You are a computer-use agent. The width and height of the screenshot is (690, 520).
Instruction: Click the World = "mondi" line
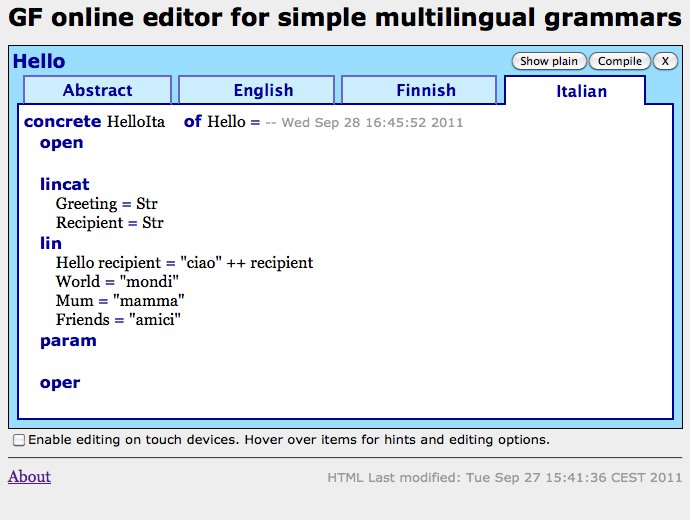(x=117, y=282)
